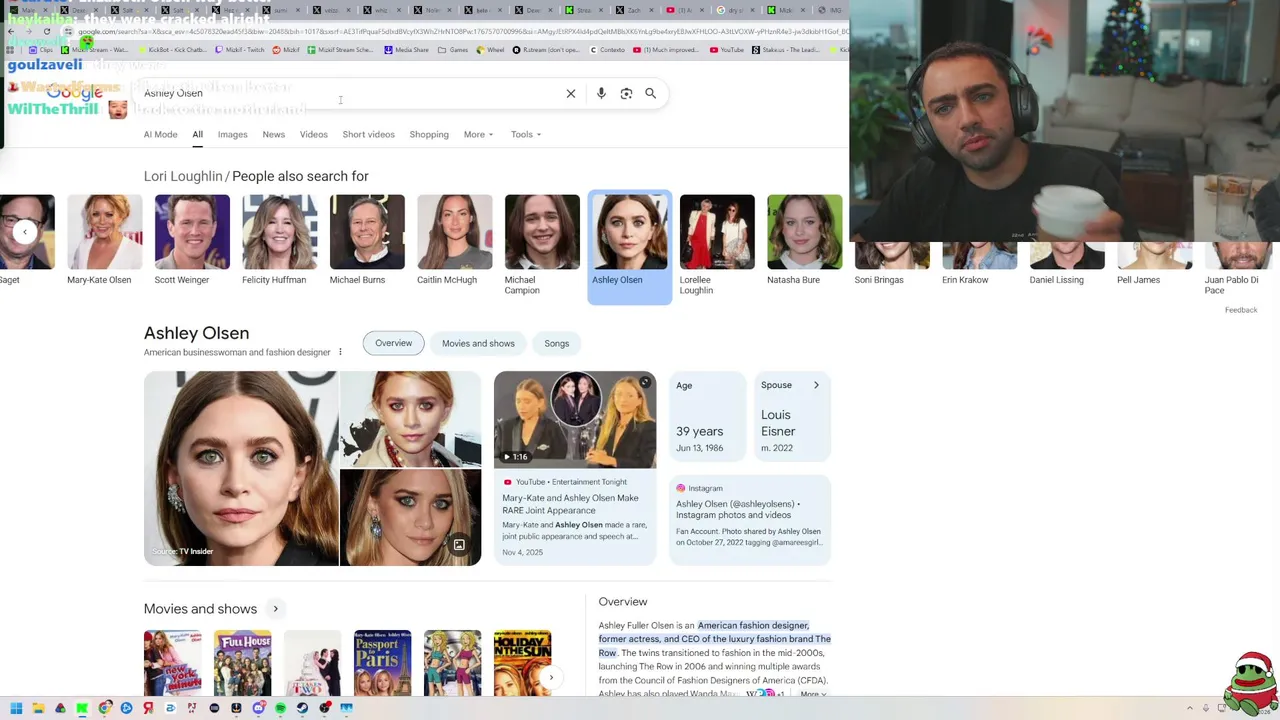The height and width of the screenshot is (720, 1280).
Task: Select the Overview chip
Action: 393,343
